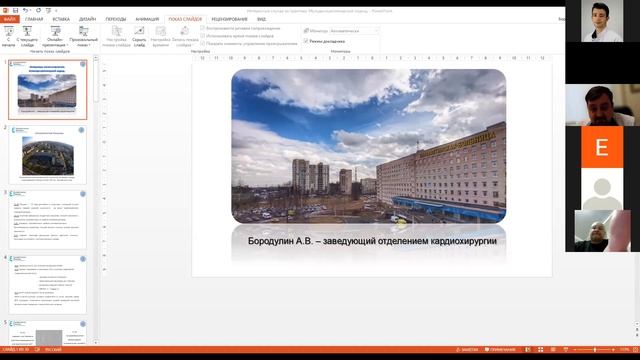Click the Redo icon in quick access toolbar
Image resolution: width=640 pixels, height=360 pixels.
38,11
